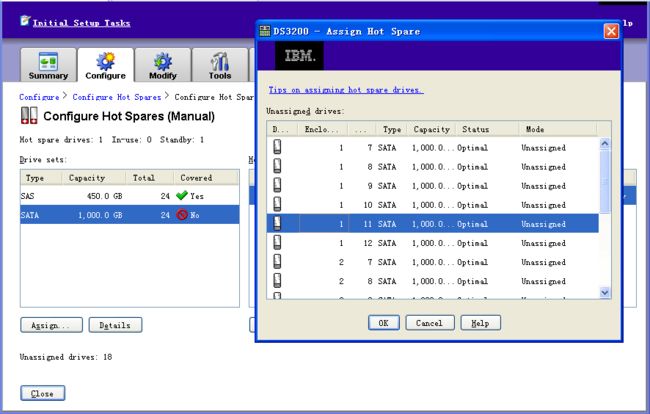The image size is (650, 414).
Task: Click scroll down arrow of unassigned drives list
Action: point(604,293)
